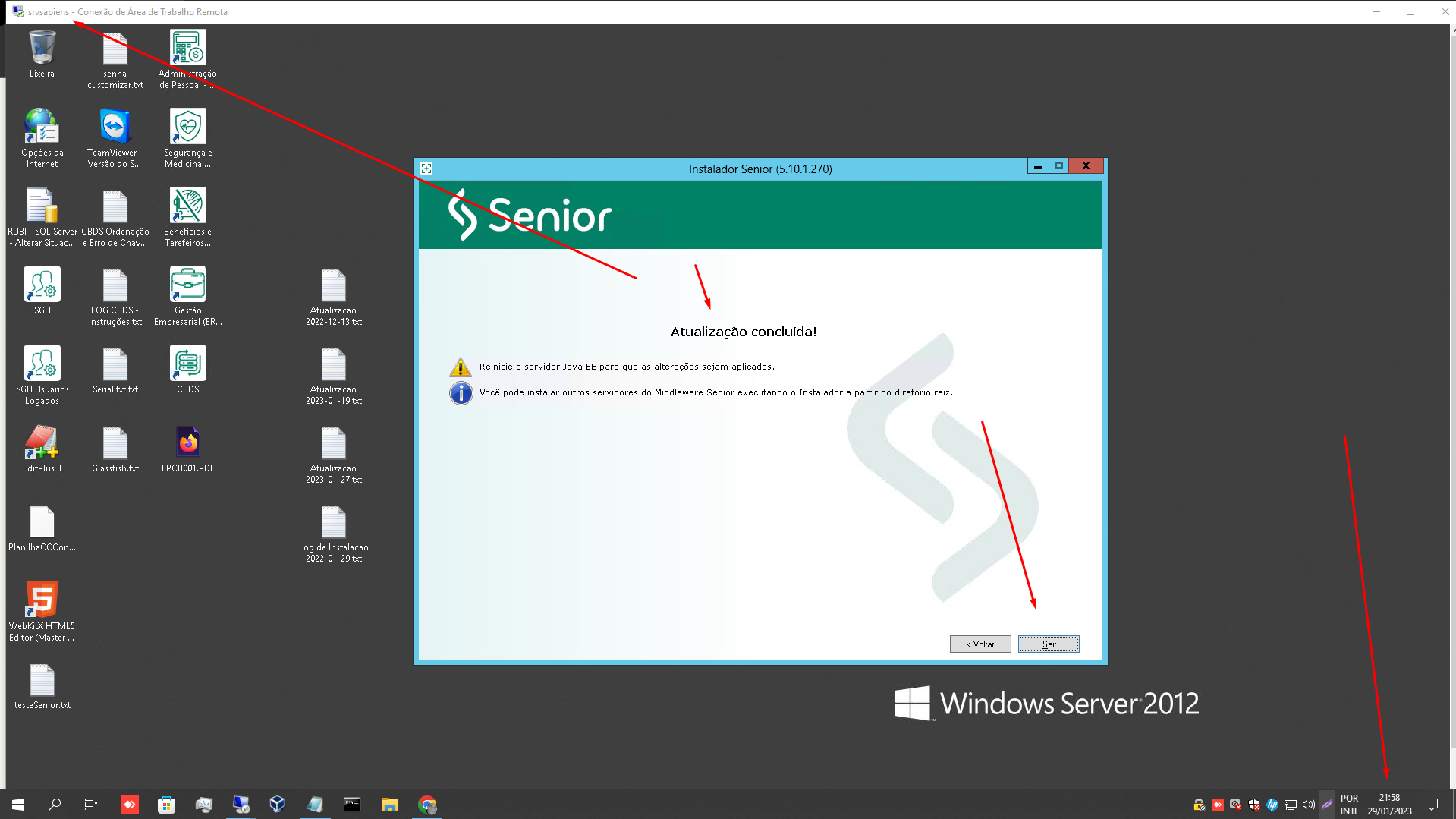Image resolution: width=1456 pixels, height=819 pixels.
Task: Select the TeamViewer desktop shortcut
Action: (x=115, y=138)
